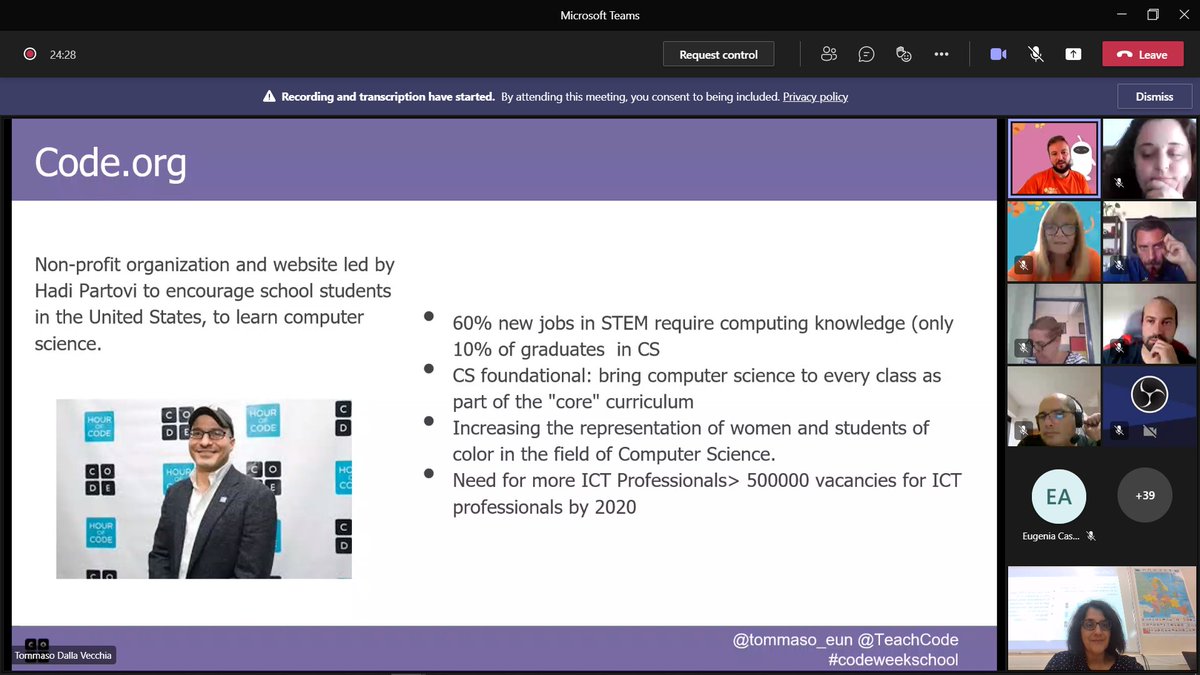Select the blonde woman video tile
Viewport: 1200px width, 675px height.
coord(1054,241)
